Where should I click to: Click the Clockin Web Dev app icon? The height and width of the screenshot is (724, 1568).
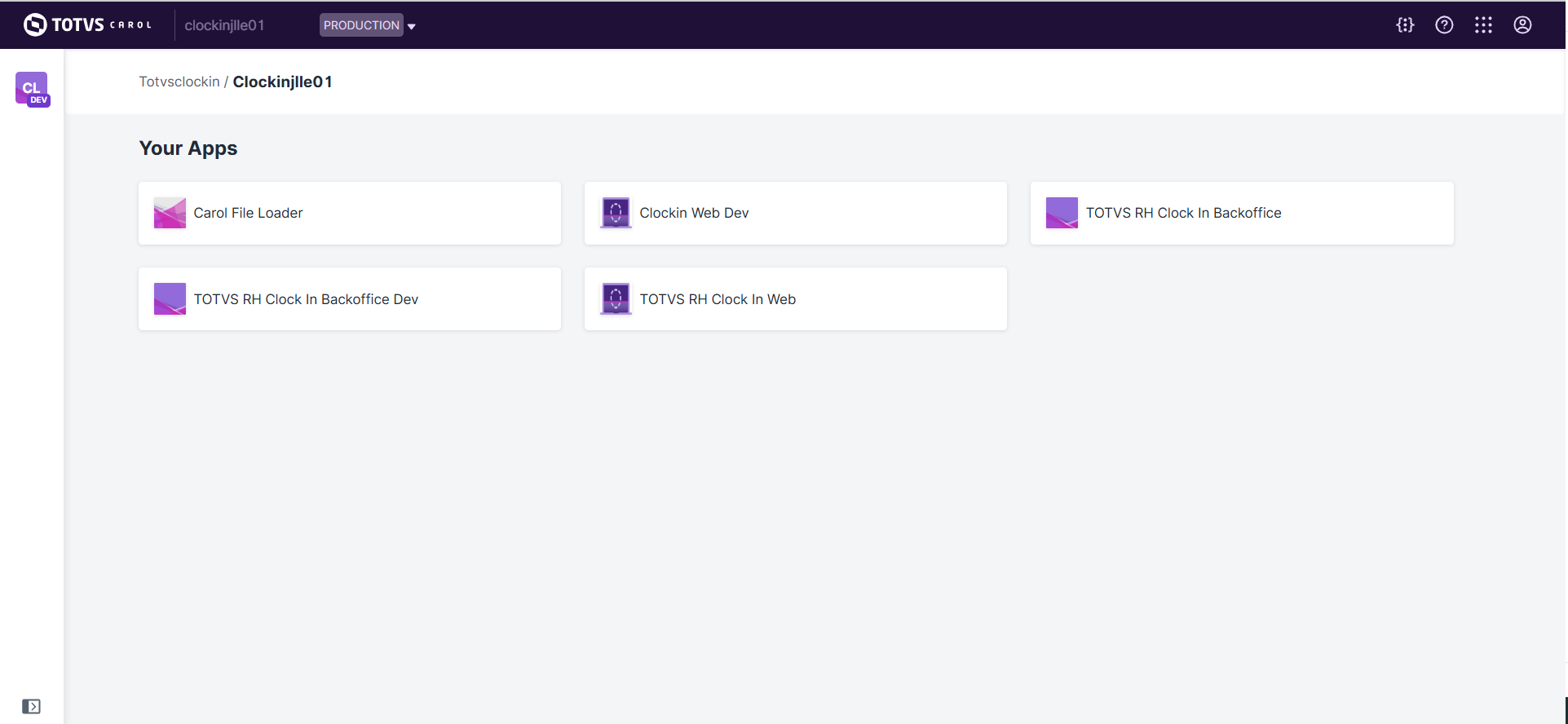(616, 213)
